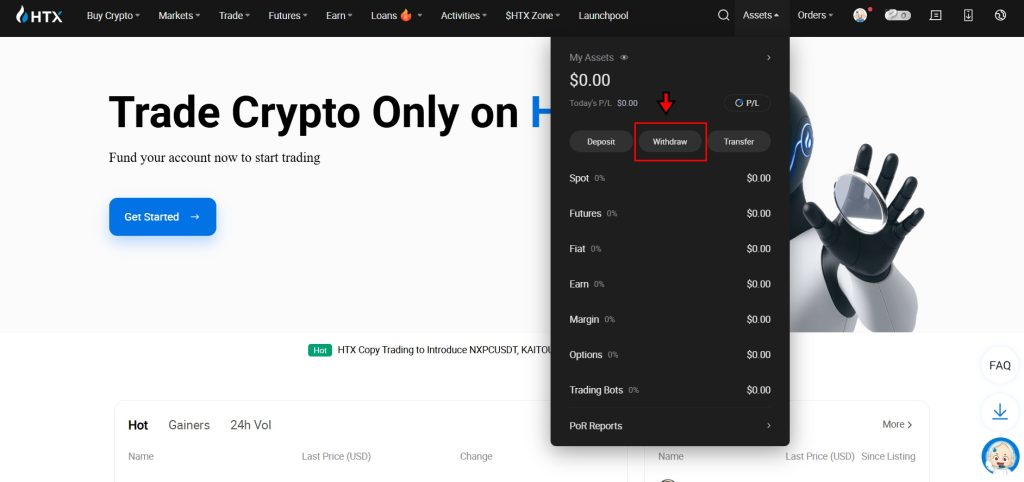Screen dimensions: 1024x482
Task: Click the Withdraw button
Action: tap(670, 141)
